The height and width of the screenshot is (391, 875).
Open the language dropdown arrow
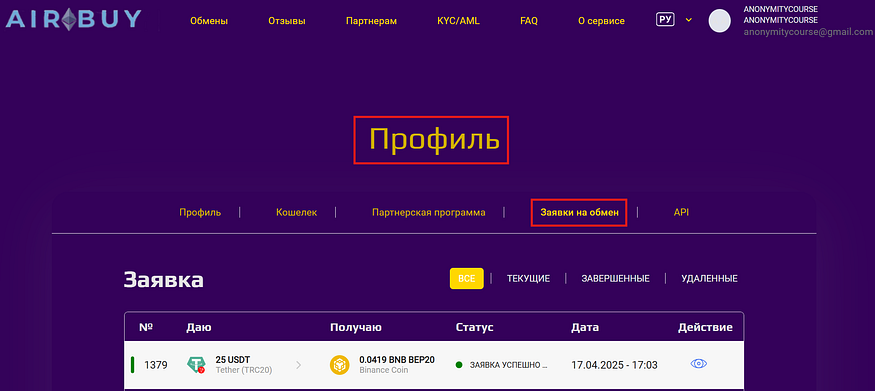tap(689, 20)
